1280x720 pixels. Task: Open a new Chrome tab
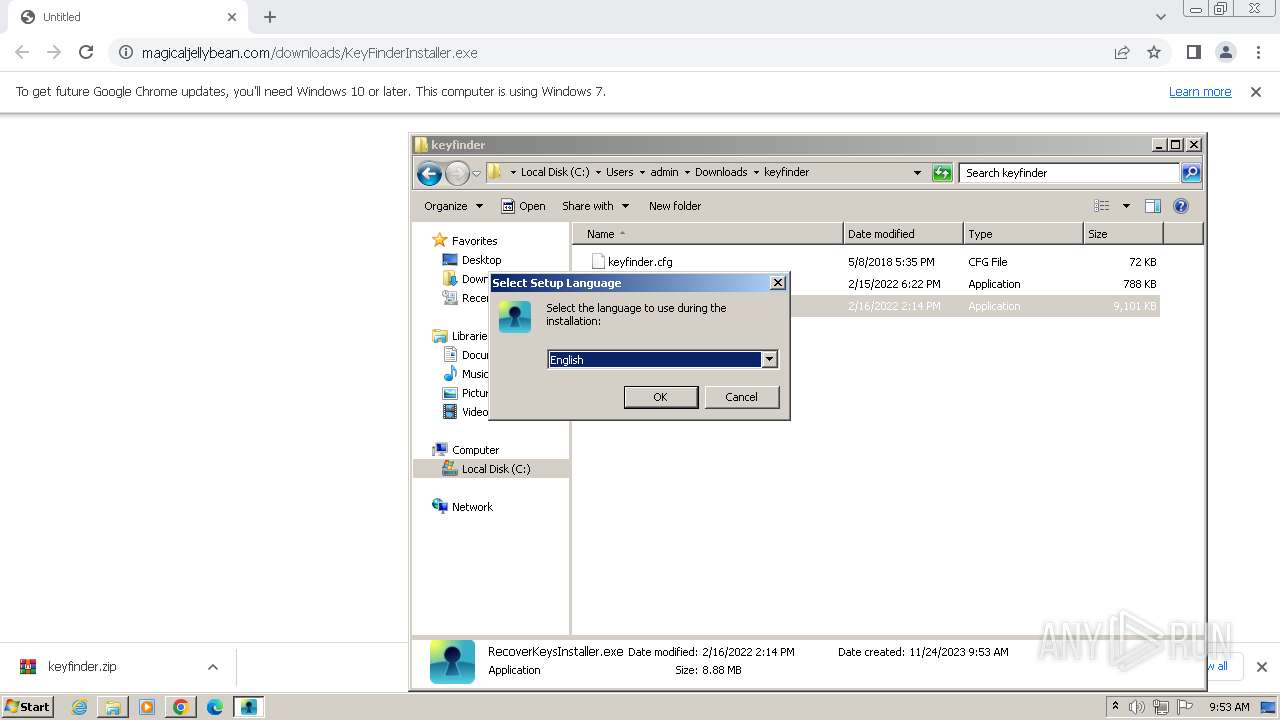(270, 17)
